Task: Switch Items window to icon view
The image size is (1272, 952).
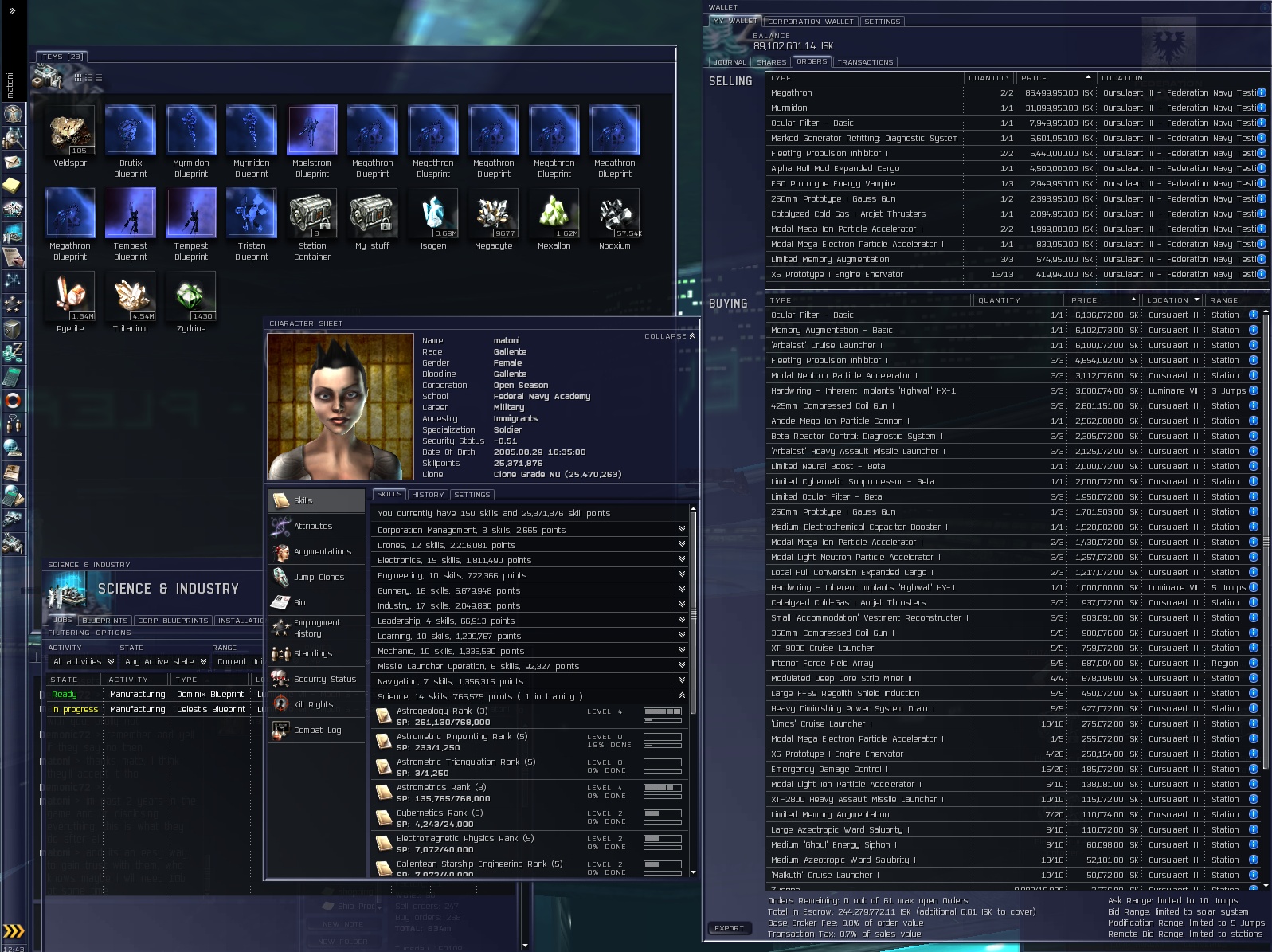Action: [x=78, y=78]
